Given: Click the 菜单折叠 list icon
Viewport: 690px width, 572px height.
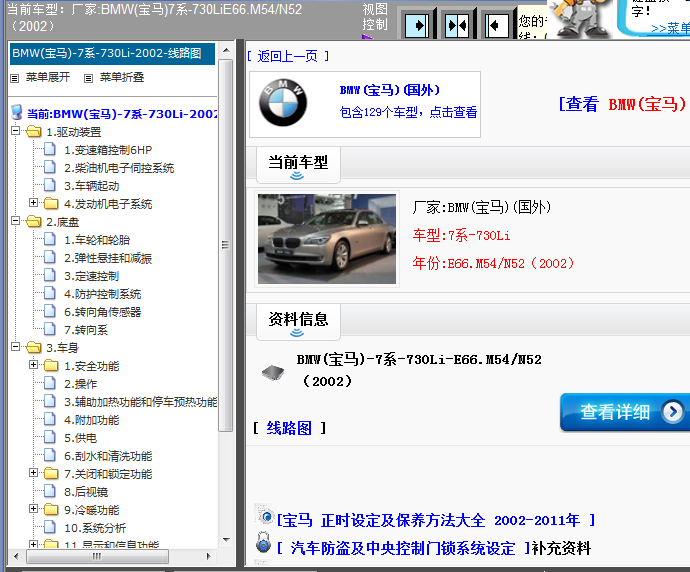Looking at the screenshot, I should (x=88, y=78).
